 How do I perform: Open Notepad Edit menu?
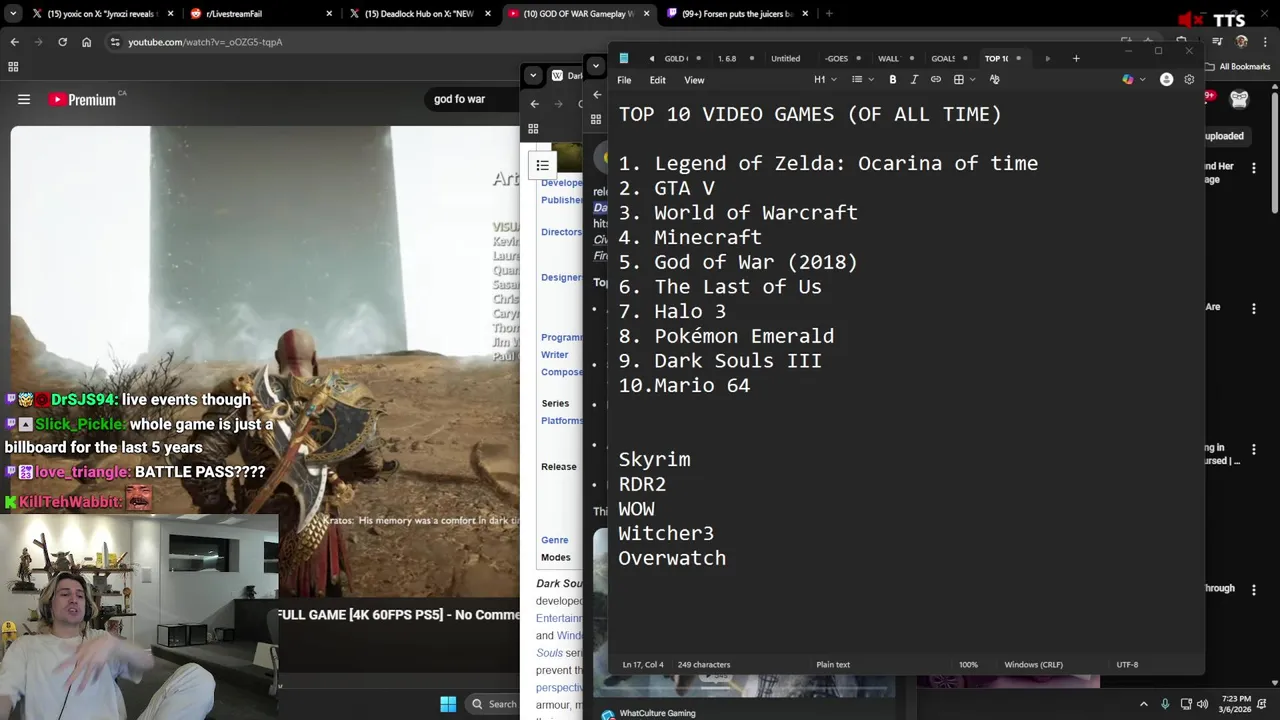click(x=657, y=80)
